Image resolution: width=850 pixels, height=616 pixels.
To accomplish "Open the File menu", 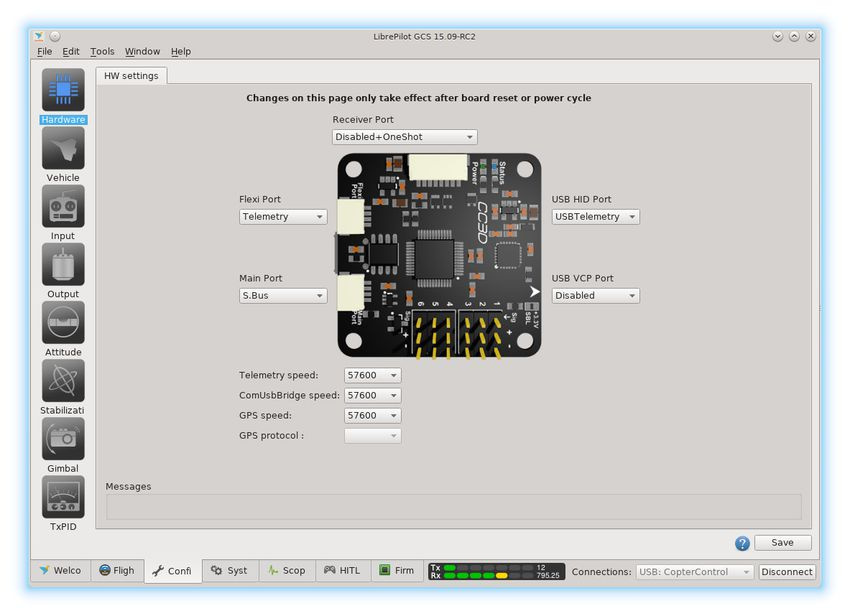I will 44,52.
